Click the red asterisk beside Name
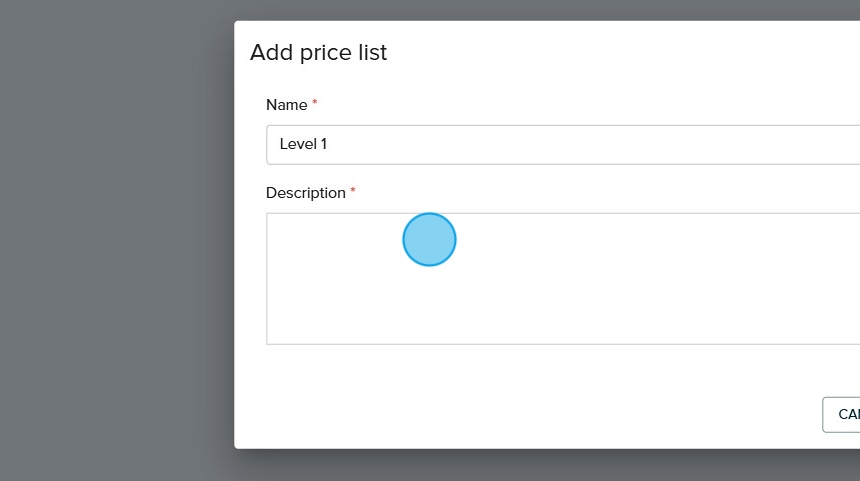Viewport: 860px width, 481px height. pos(315,103)
